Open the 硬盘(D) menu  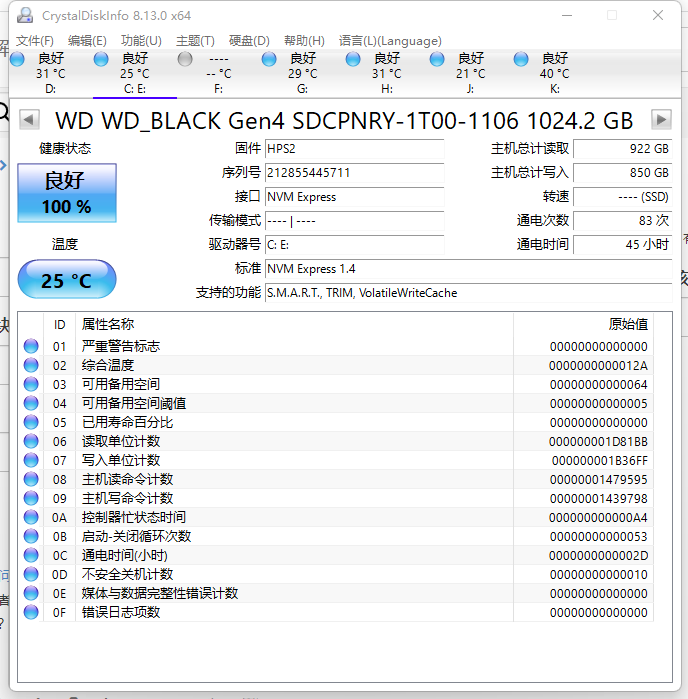249,41
